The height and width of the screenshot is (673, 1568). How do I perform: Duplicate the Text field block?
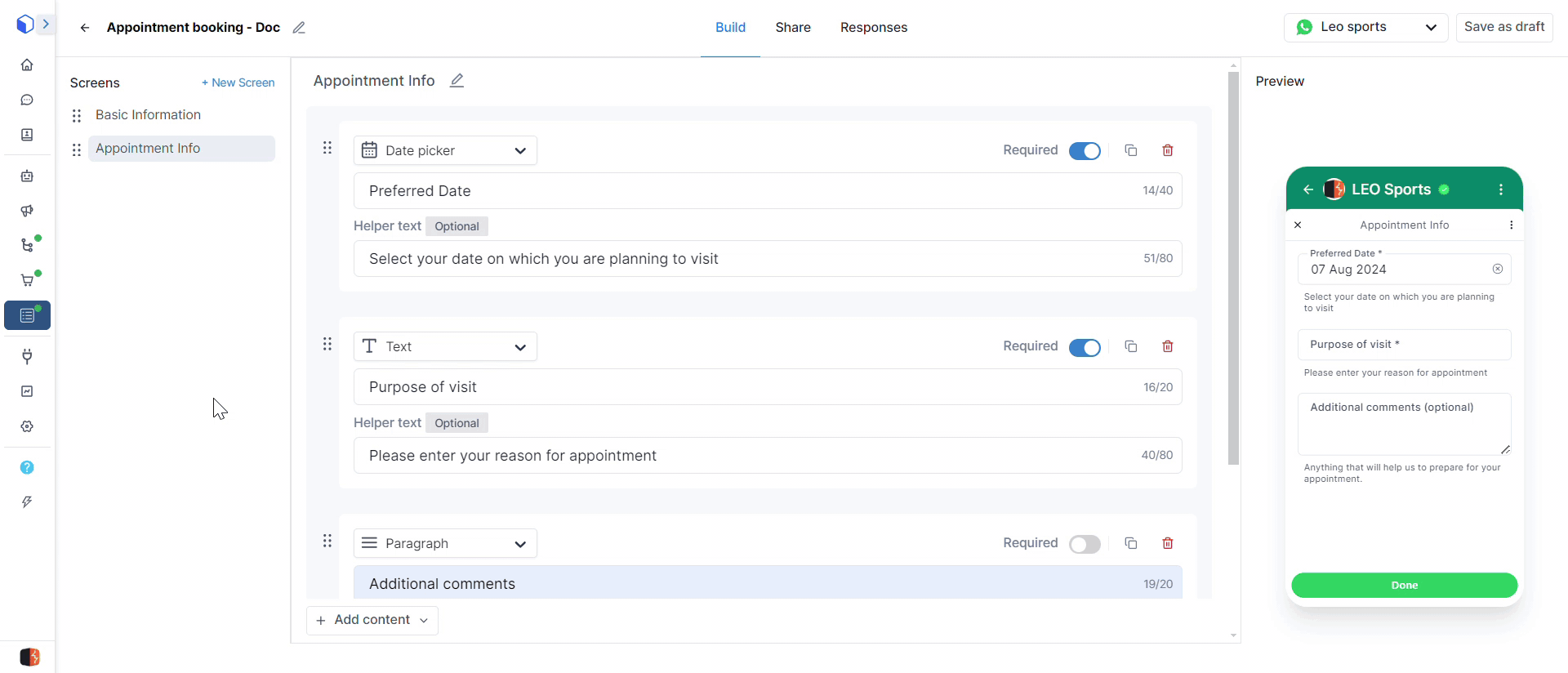(x=1130, y=346)
